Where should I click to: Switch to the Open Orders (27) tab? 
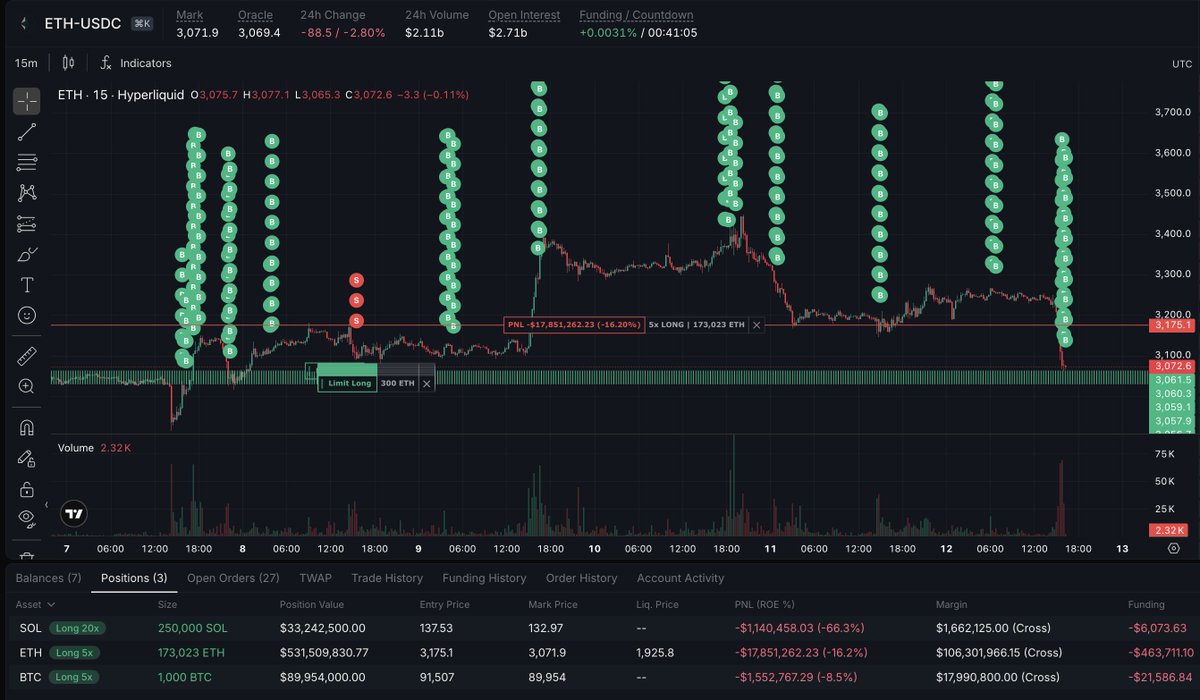click(x=233, y=578)
